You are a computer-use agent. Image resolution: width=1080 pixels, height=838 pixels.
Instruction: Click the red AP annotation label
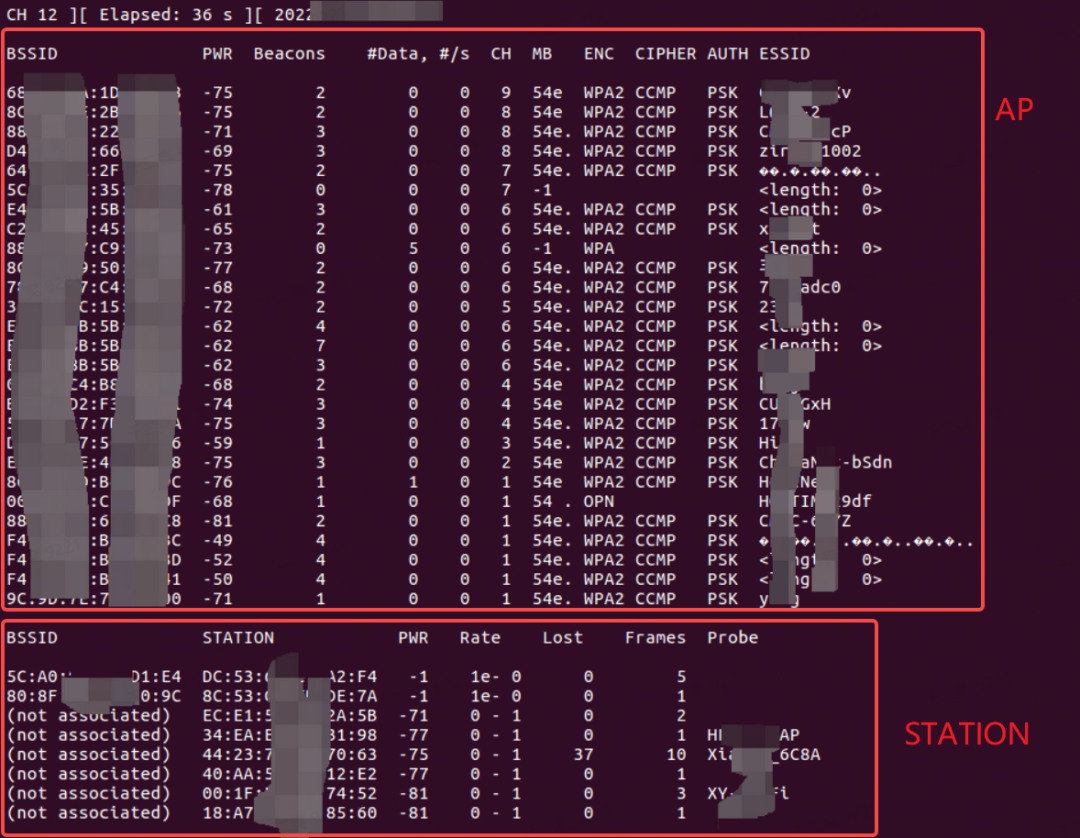tap(1014, 110)
